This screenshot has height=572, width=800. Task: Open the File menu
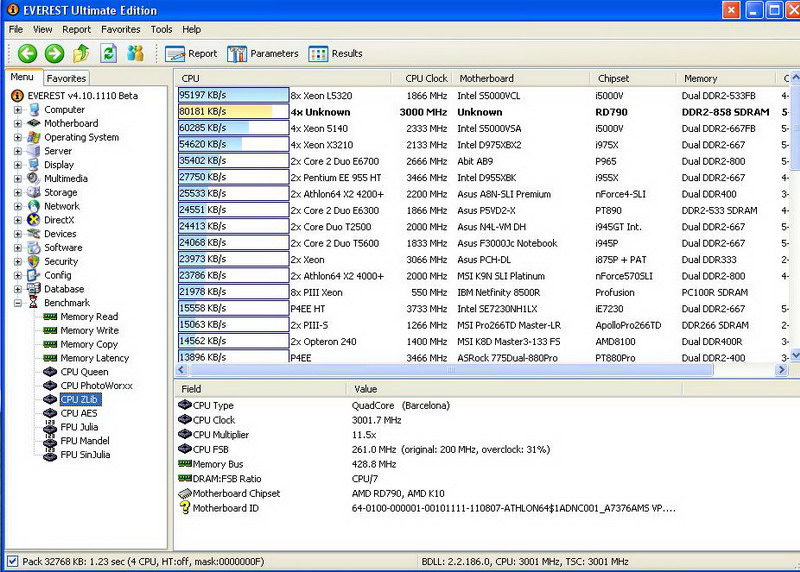[x=16, y=30]
